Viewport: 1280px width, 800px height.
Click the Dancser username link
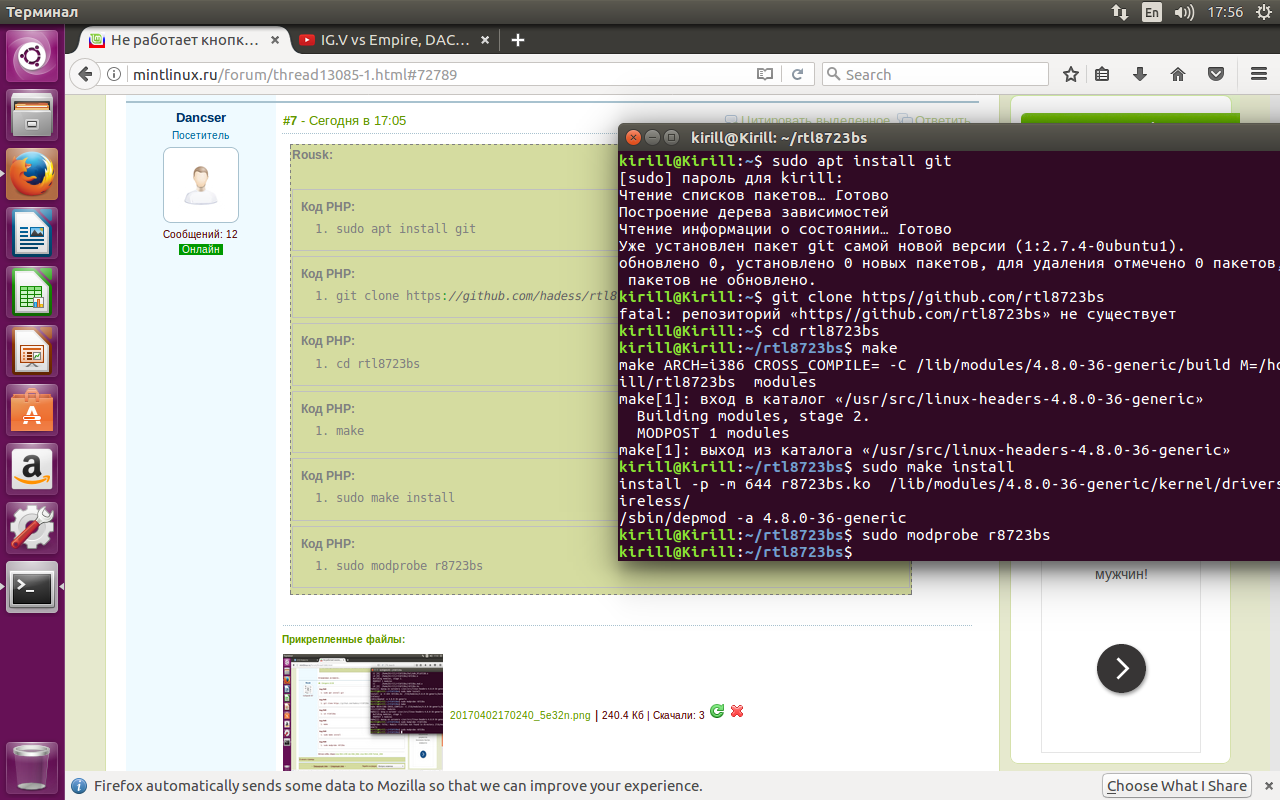tap(201, 118)
